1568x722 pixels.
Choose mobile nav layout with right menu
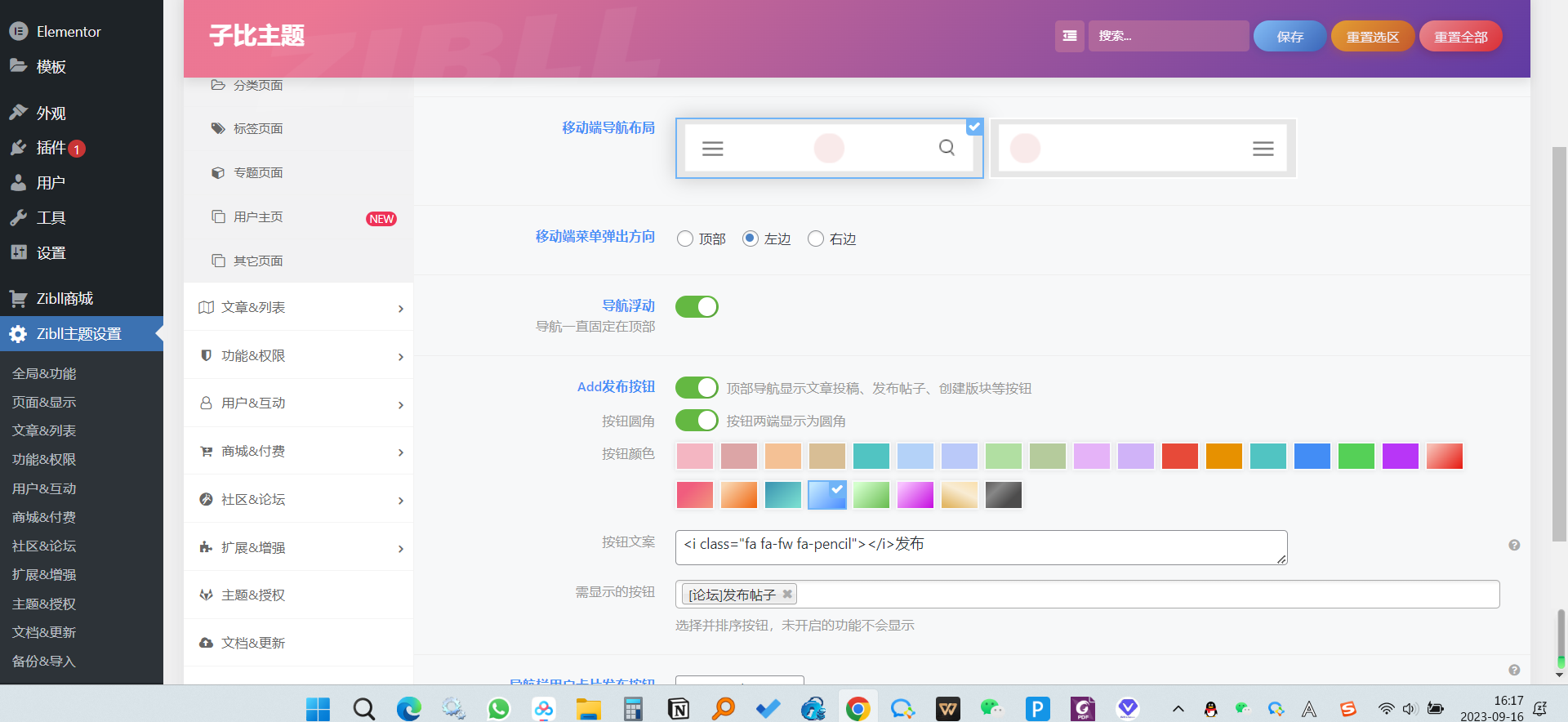coord(1143,148)
